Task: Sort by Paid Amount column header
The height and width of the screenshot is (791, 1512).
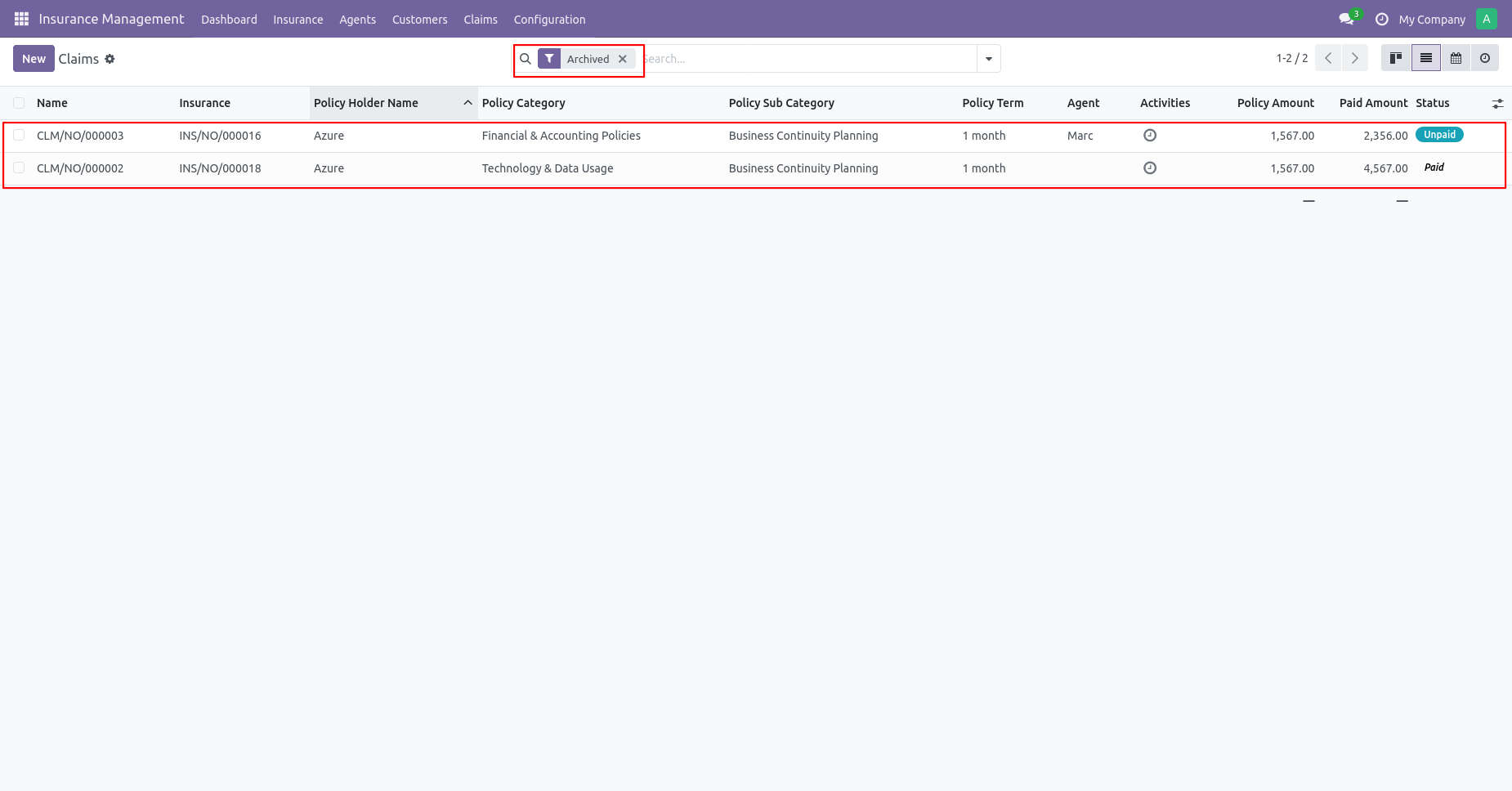Action: click(1373, 103)
